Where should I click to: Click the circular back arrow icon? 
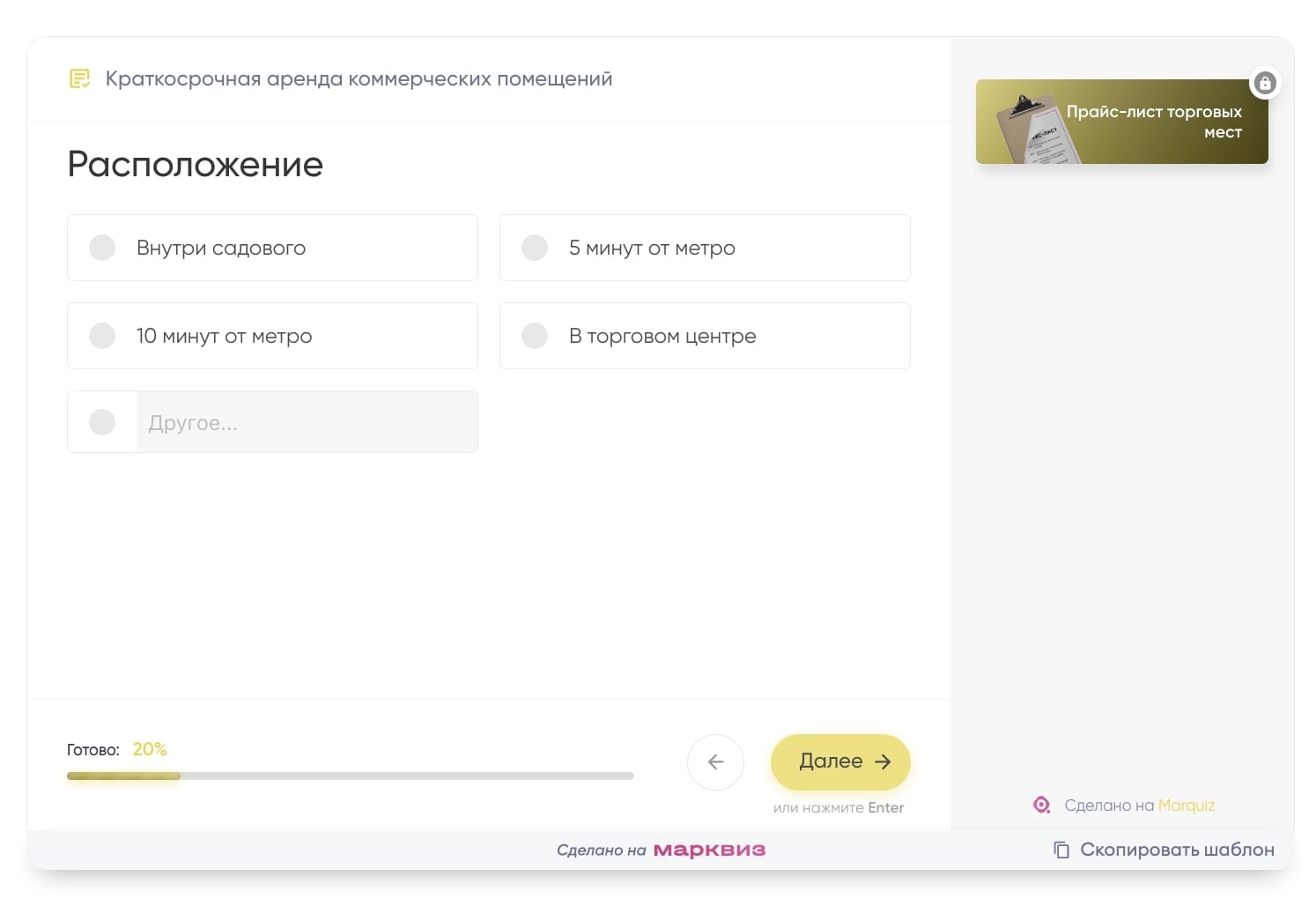point(715,761)
